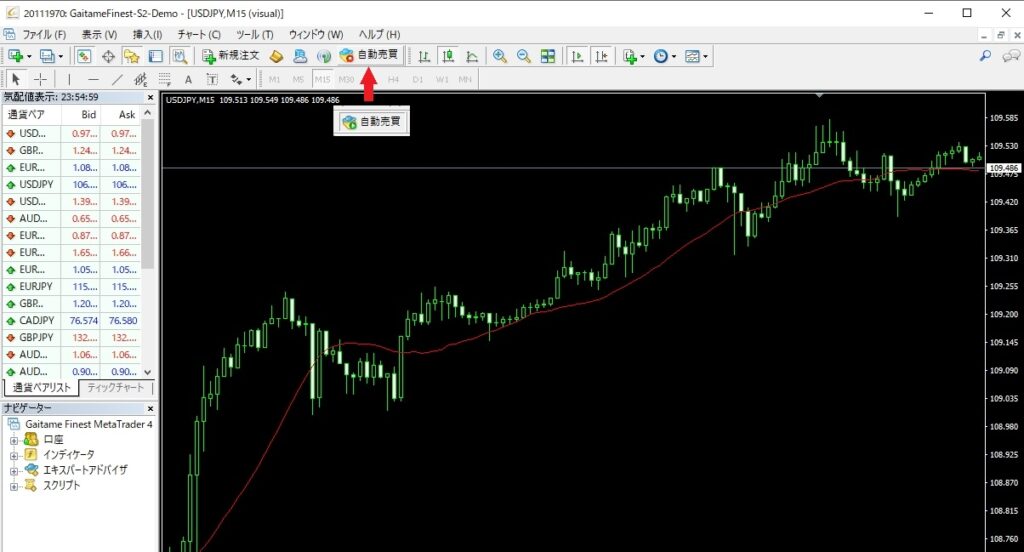Open the ツール (T) menu
This screenshot has width=1024, height=552.
click(x=255, y=35)
